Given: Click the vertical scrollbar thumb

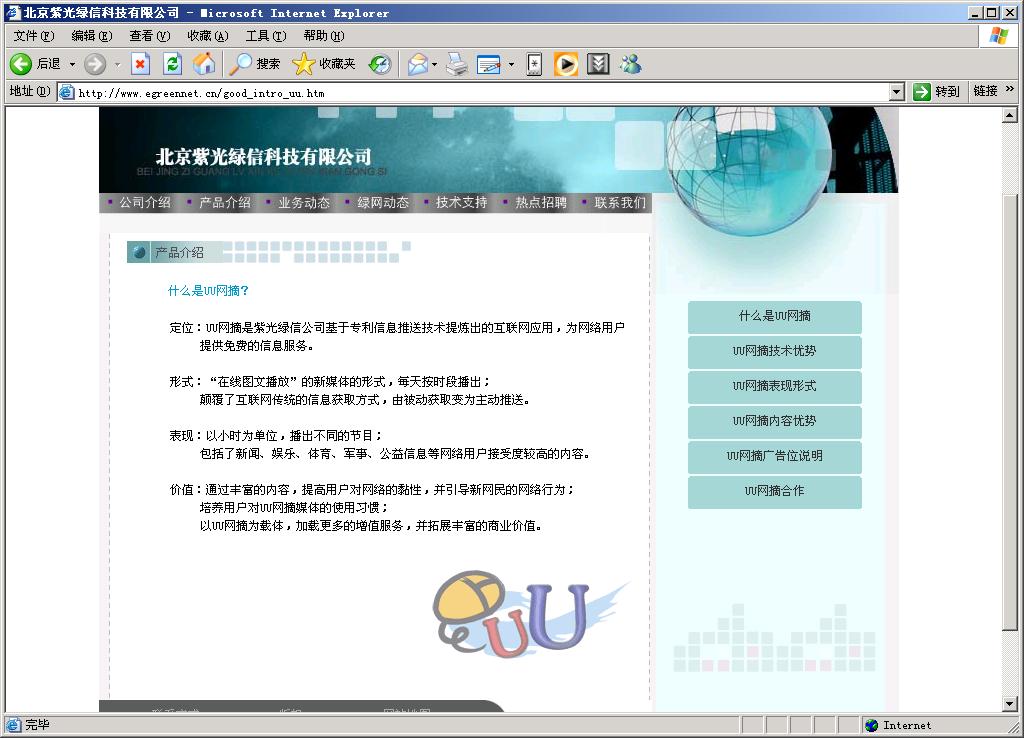Looking at the screenshot, I should click(x=1010, y=411).
